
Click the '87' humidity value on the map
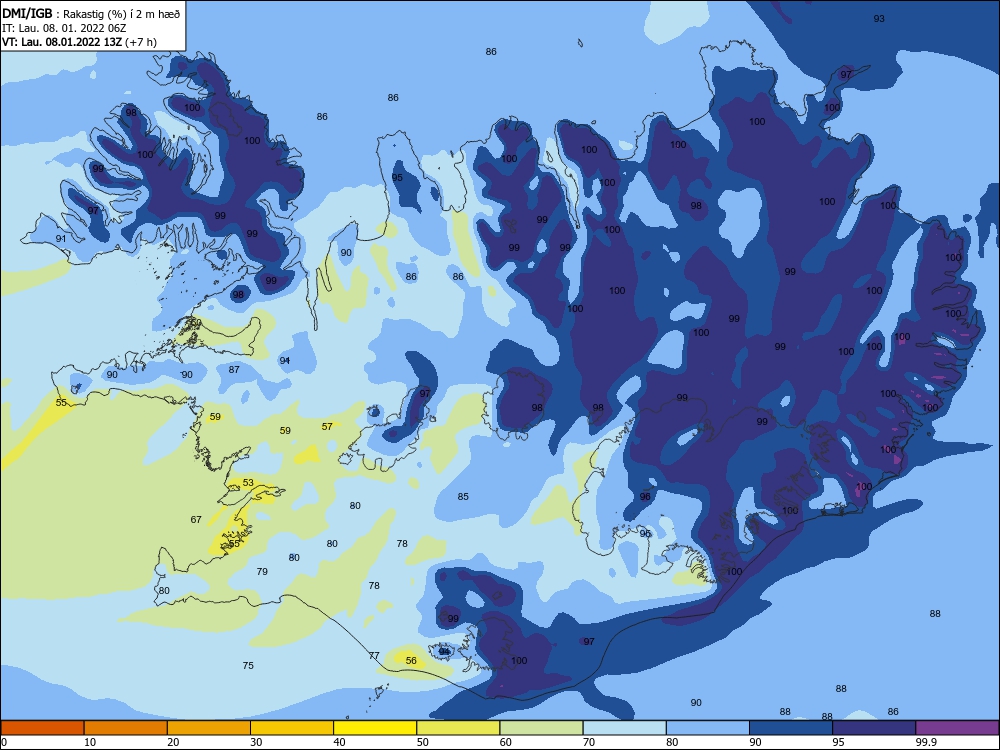pos(234,370)
